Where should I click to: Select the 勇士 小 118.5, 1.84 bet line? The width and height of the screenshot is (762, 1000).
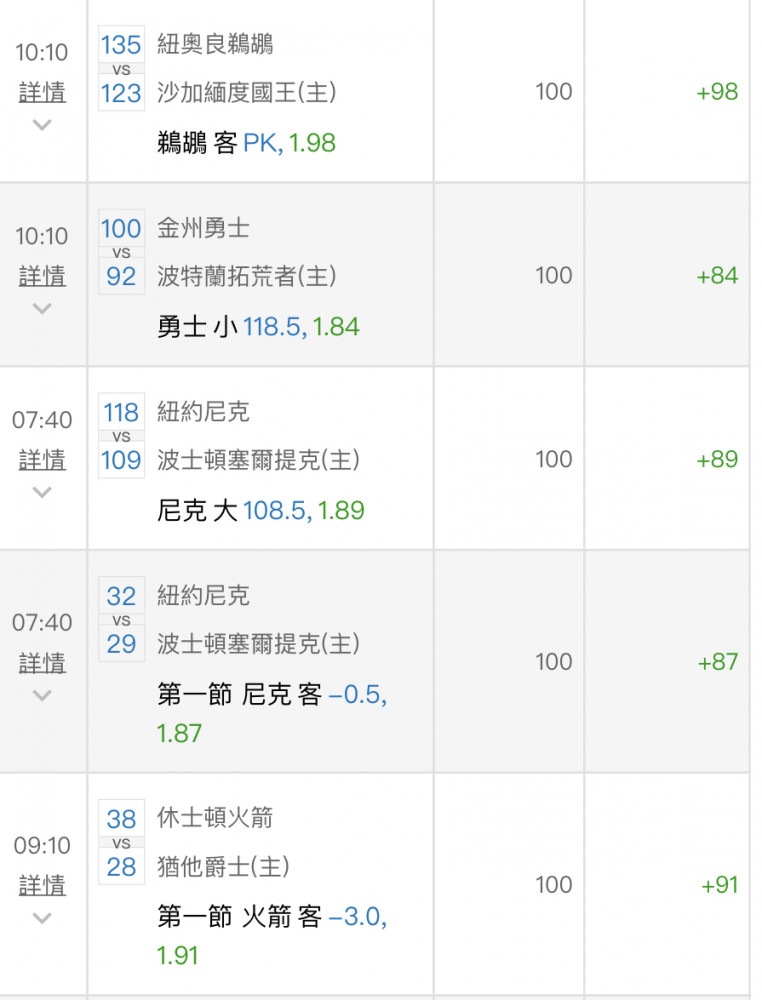click(258, 327)
